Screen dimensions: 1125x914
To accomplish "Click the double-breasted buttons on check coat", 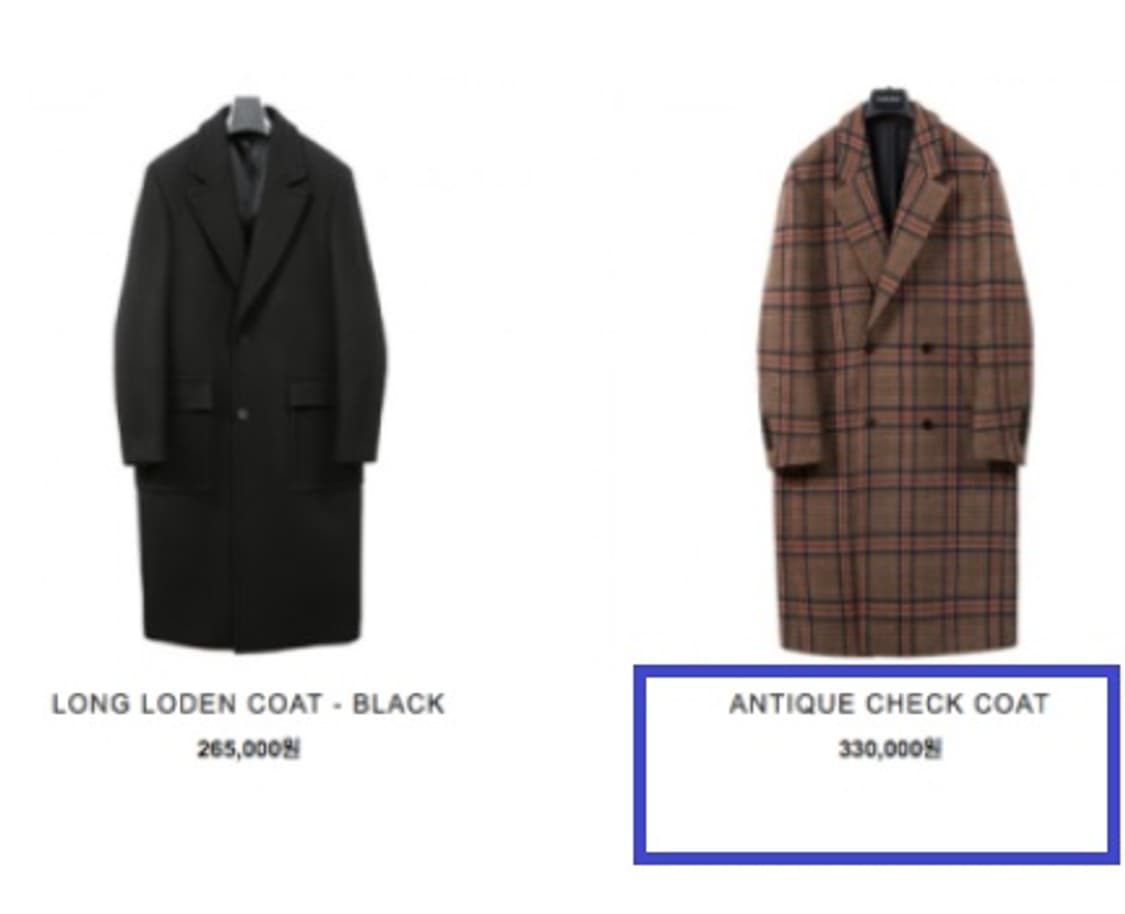I will 898,386.
